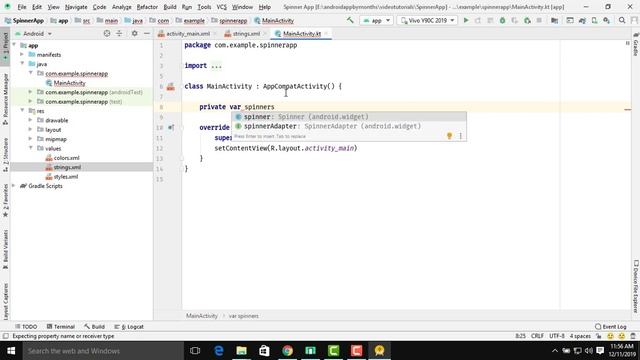This screenshot has height=360, width=640.
Task: Open the Logcat tool window
Action: point(129,327)
